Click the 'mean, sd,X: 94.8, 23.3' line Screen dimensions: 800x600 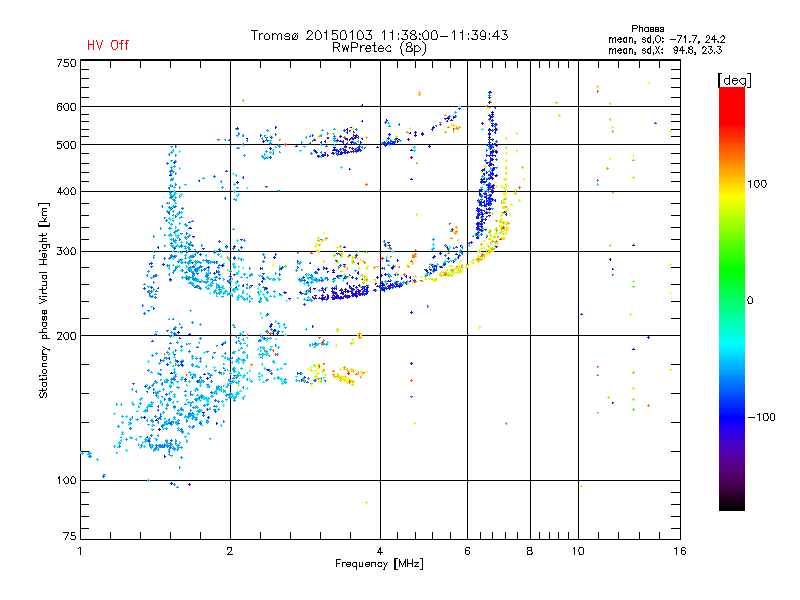665,50
